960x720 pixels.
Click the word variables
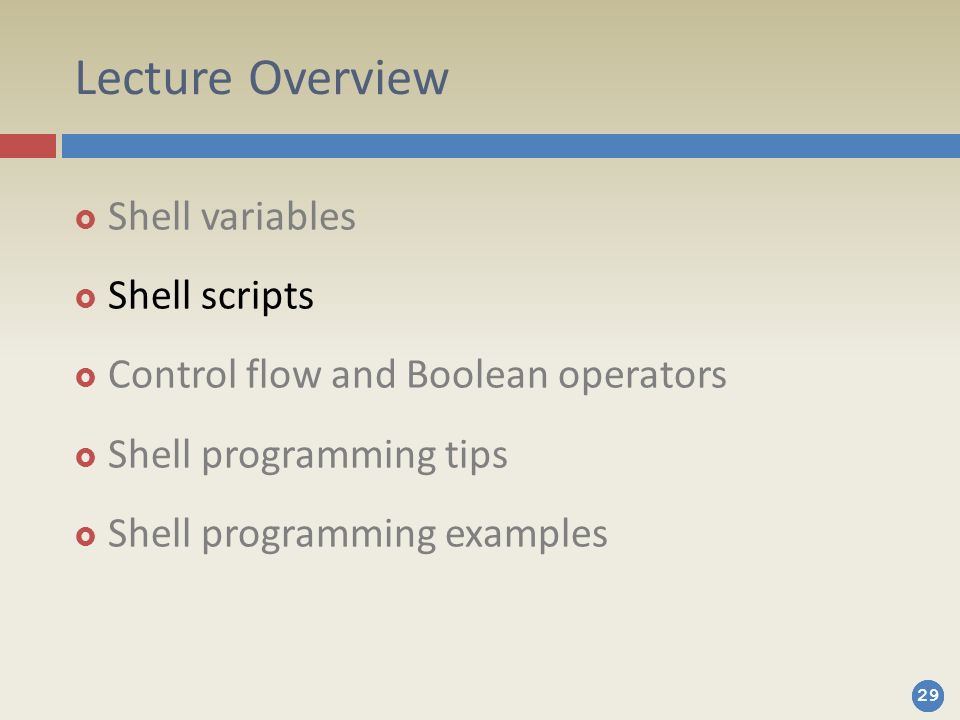(x=279, y=216)
